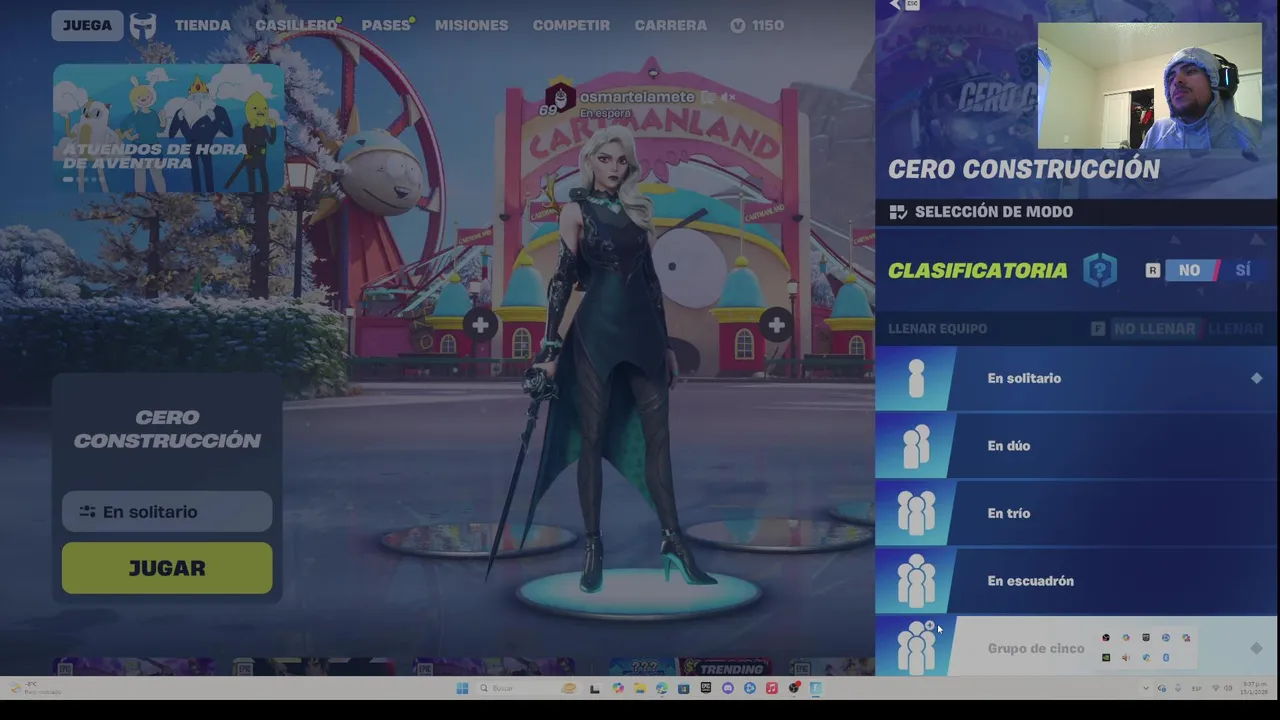Screen dimensions: 1280x720
Task: Click the Bluetooth icon in the tray popup
Action: 1166,657
